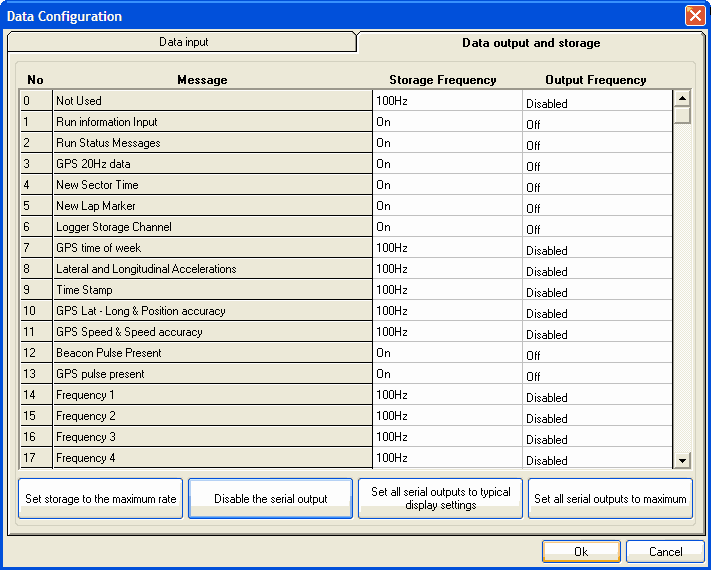Click the Output Frequency column header
The image size is (711, 570).
tap(595, 80)
